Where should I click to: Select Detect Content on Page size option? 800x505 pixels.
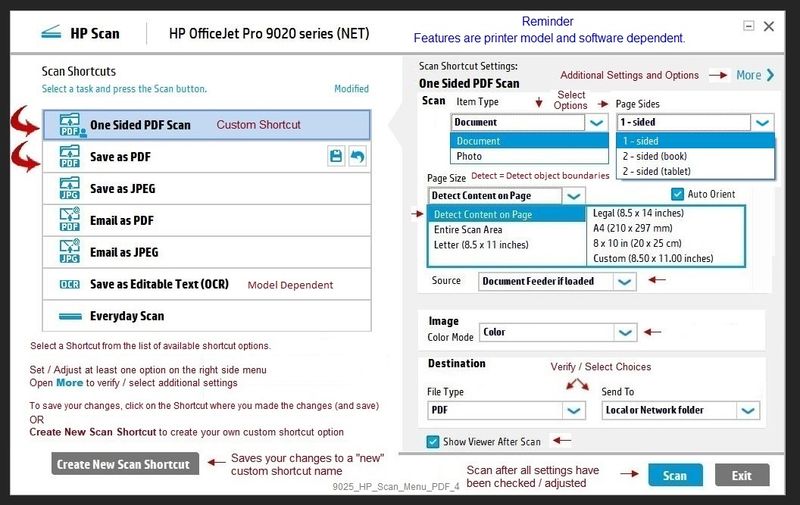[x=507, y=214]
